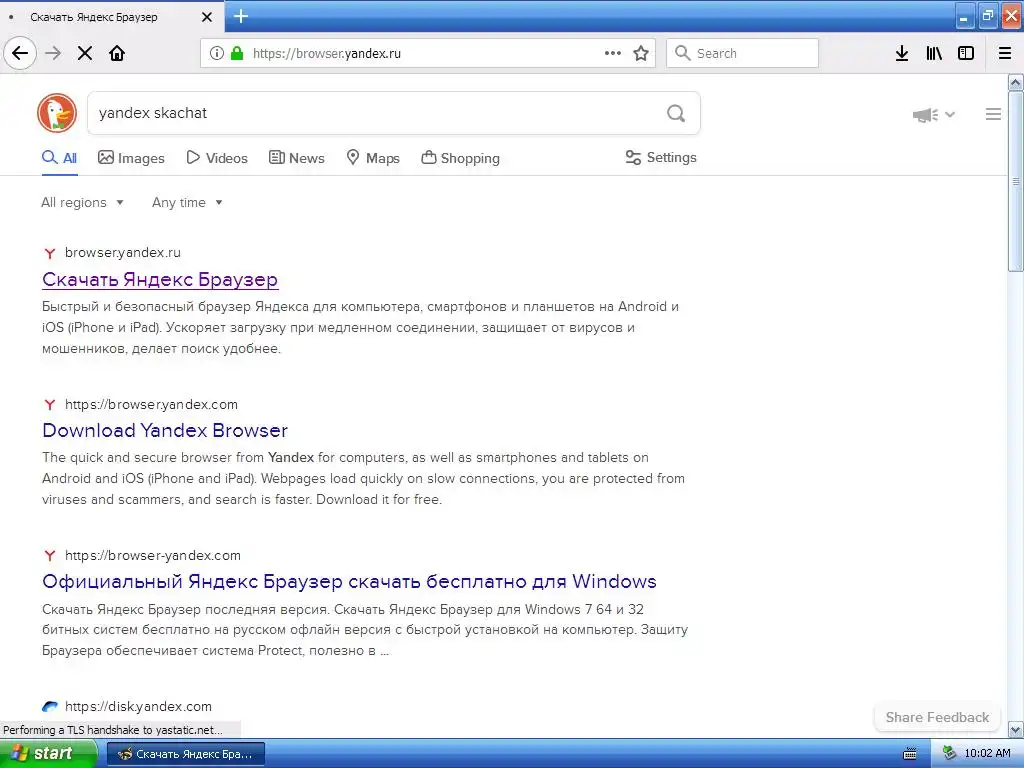
Task: Expand the All regions dropdown
Action: [x=82, y=202]
